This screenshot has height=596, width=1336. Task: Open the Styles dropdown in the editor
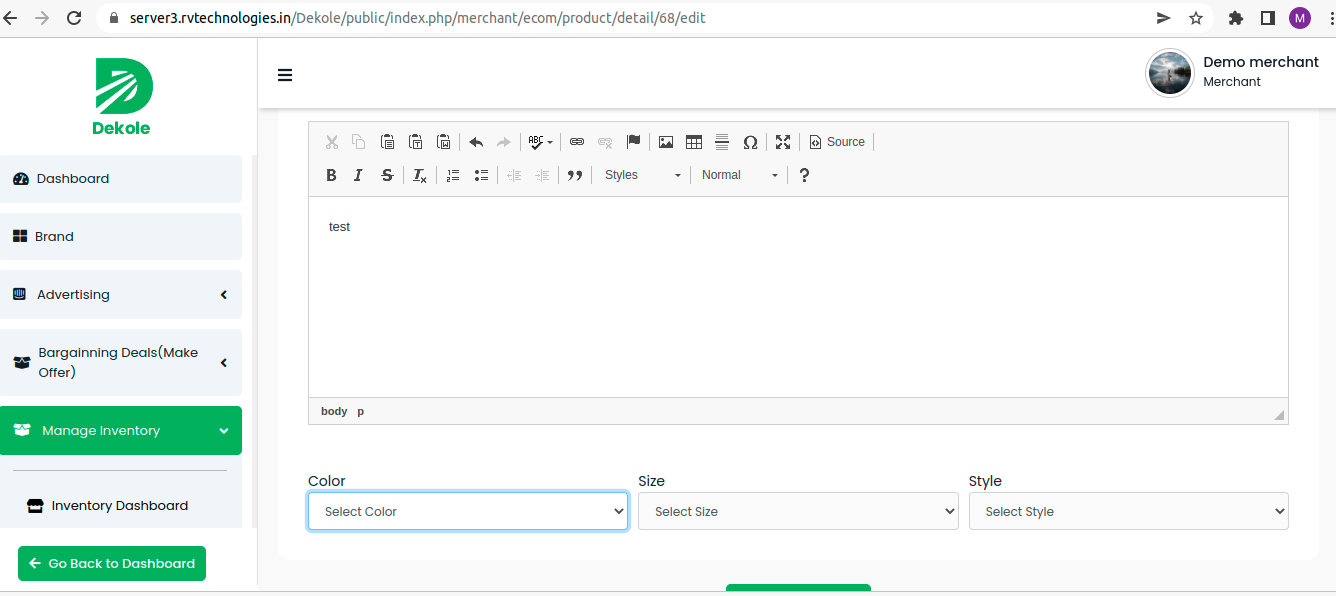pos(642,175)
